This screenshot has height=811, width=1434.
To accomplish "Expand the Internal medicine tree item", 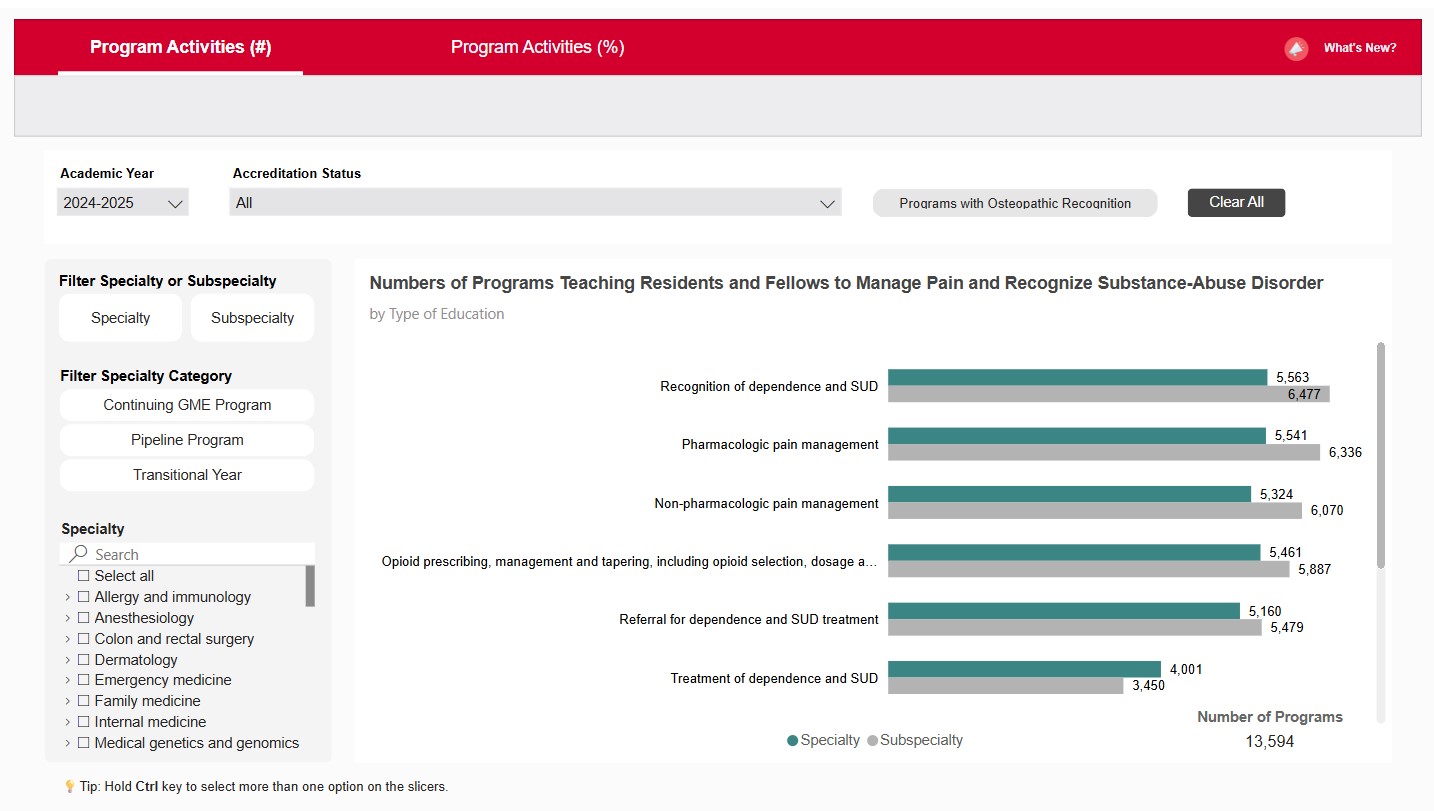I will coord(67,722).
